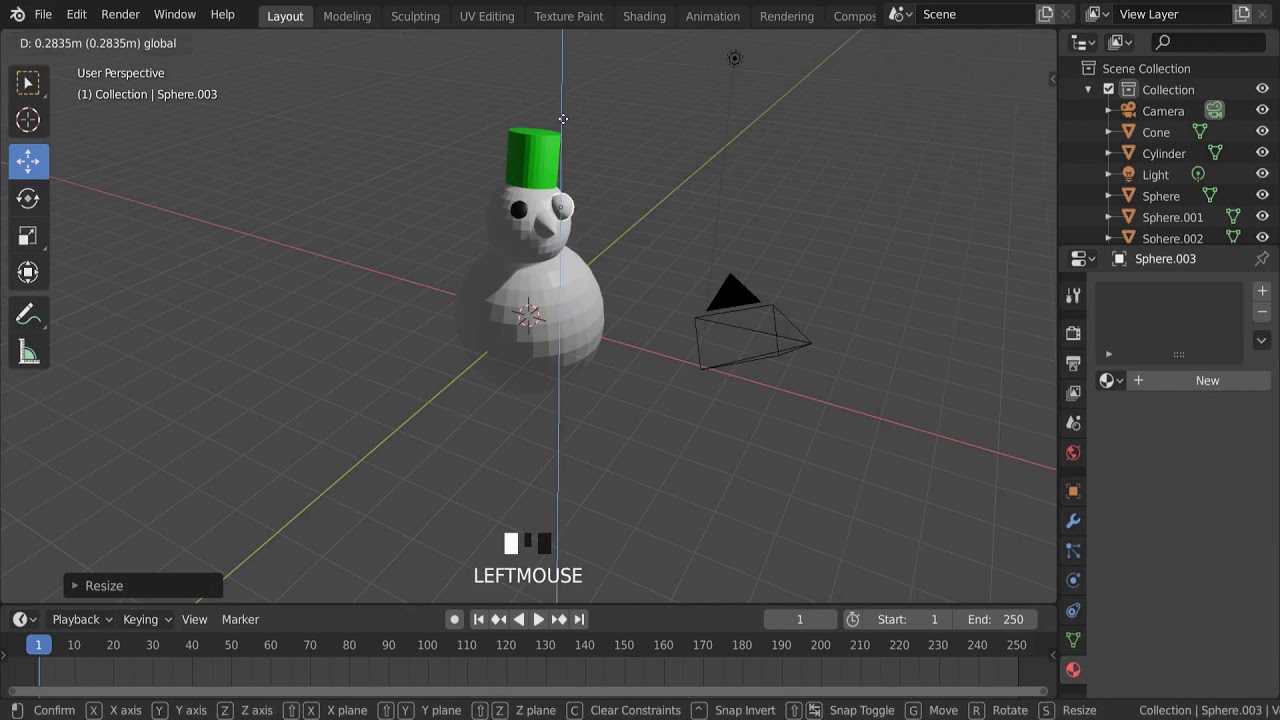Expand the Cylinder tree item
Viewport: 1280px width, 720px height.
tap(1108, 153)
